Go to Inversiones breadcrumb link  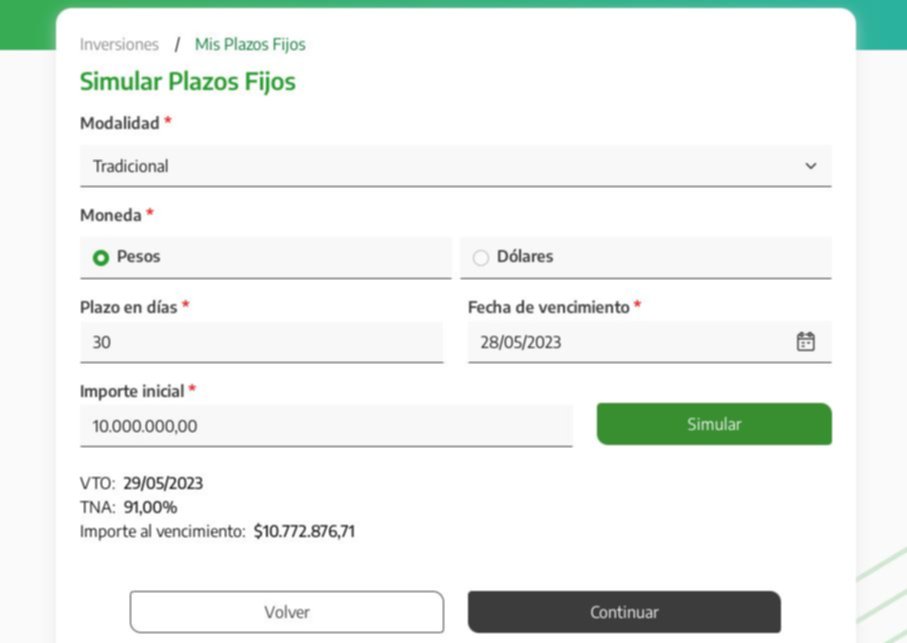119,45
